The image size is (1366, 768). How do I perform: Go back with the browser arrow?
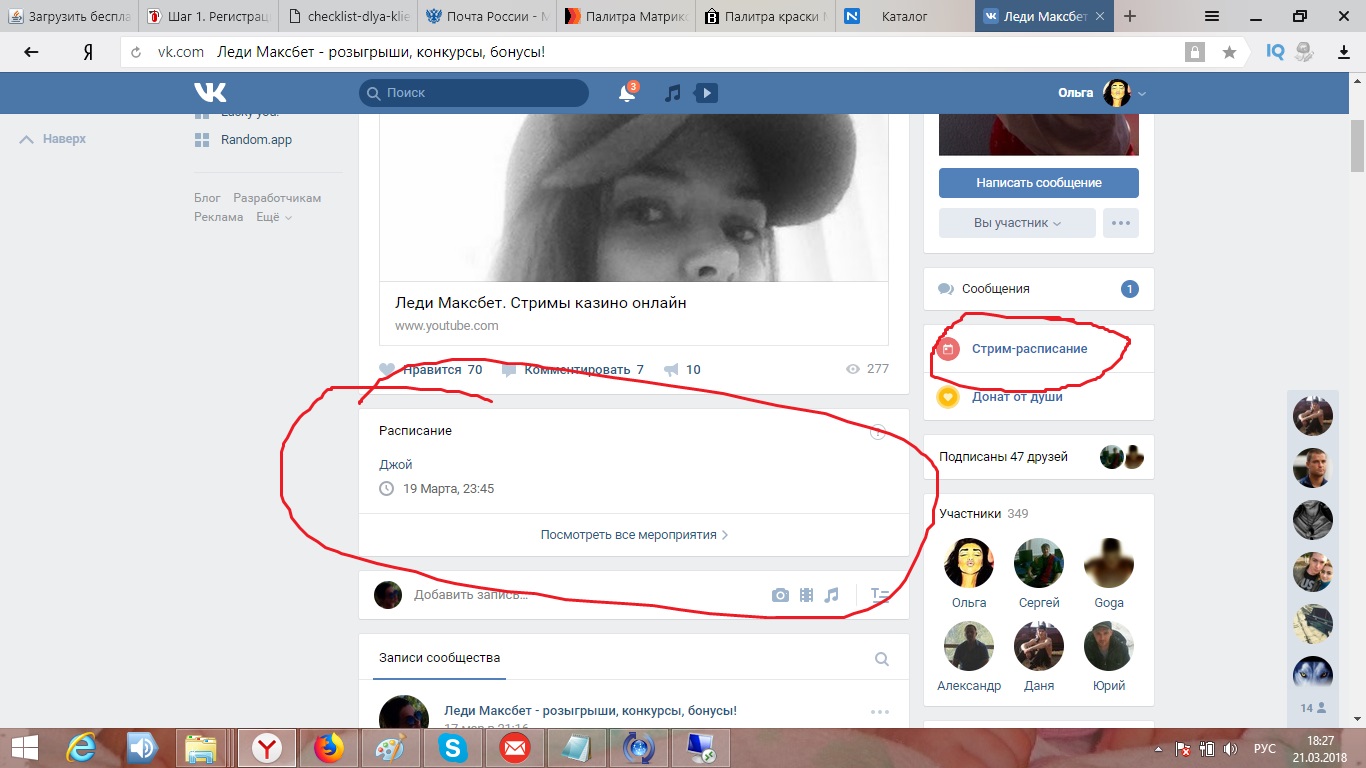point(31,52)
